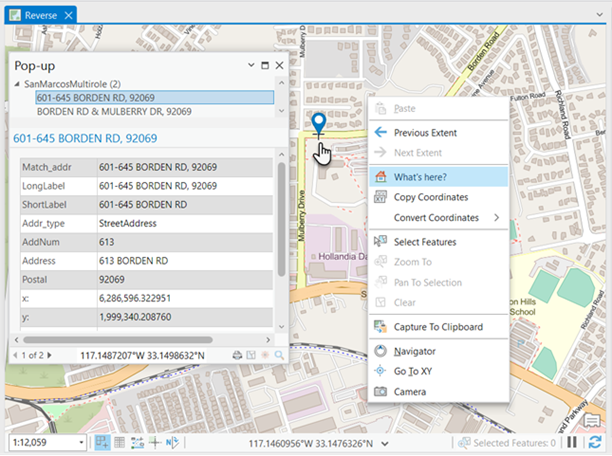Click the north arrow ground-to-grid icon

pyautogui.click(x=171, y=442)
